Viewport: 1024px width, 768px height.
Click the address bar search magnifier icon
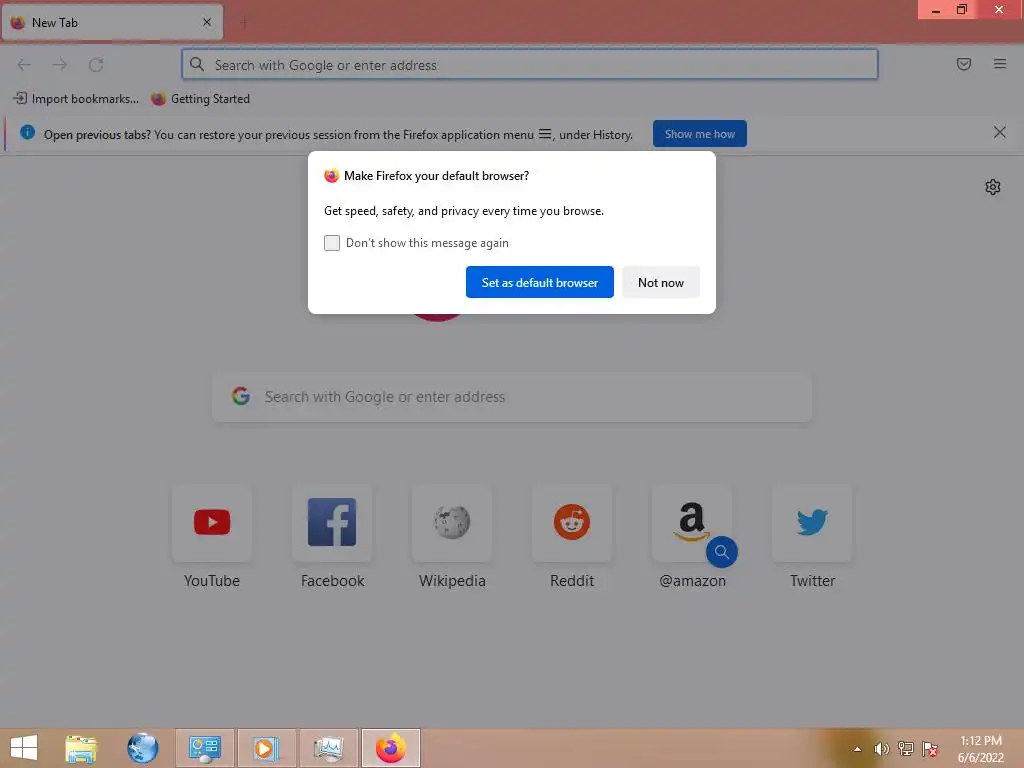click(197, 64)
